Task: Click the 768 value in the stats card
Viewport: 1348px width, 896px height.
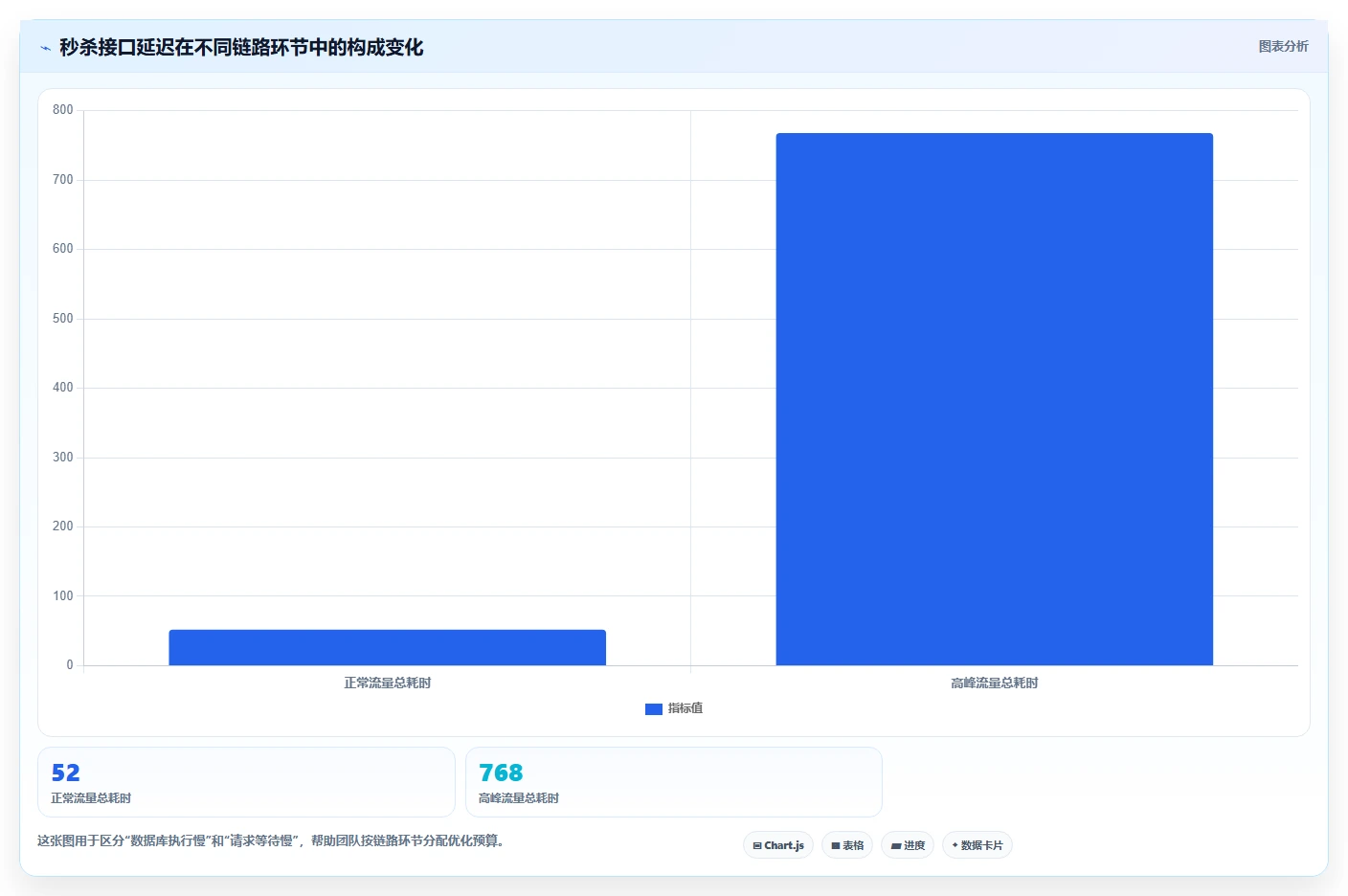Action: (501, 773)
